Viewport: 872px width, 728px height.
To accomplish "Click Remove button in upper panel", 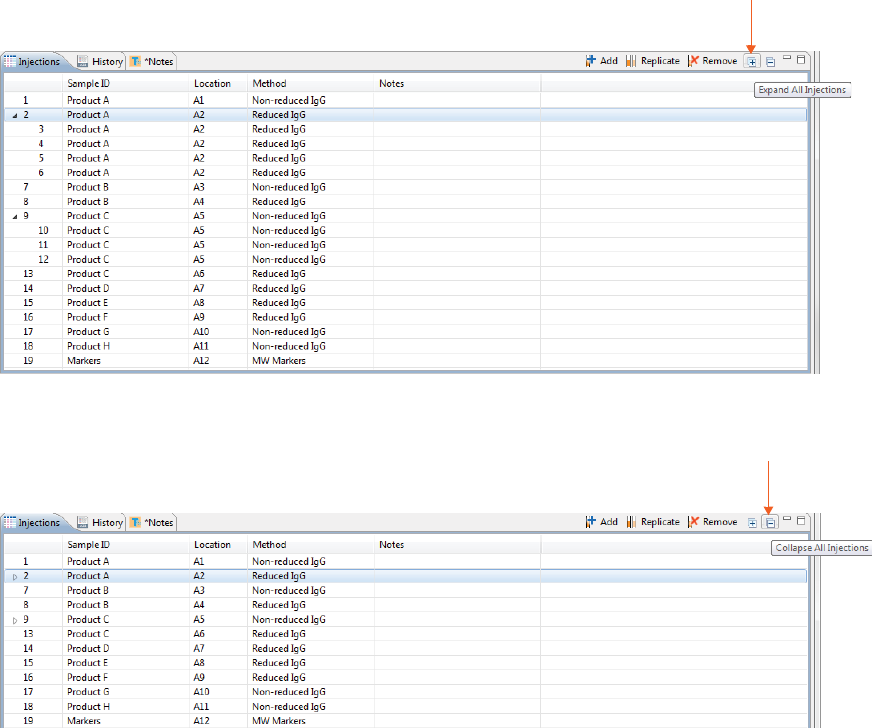I will [x=712, y=61].
